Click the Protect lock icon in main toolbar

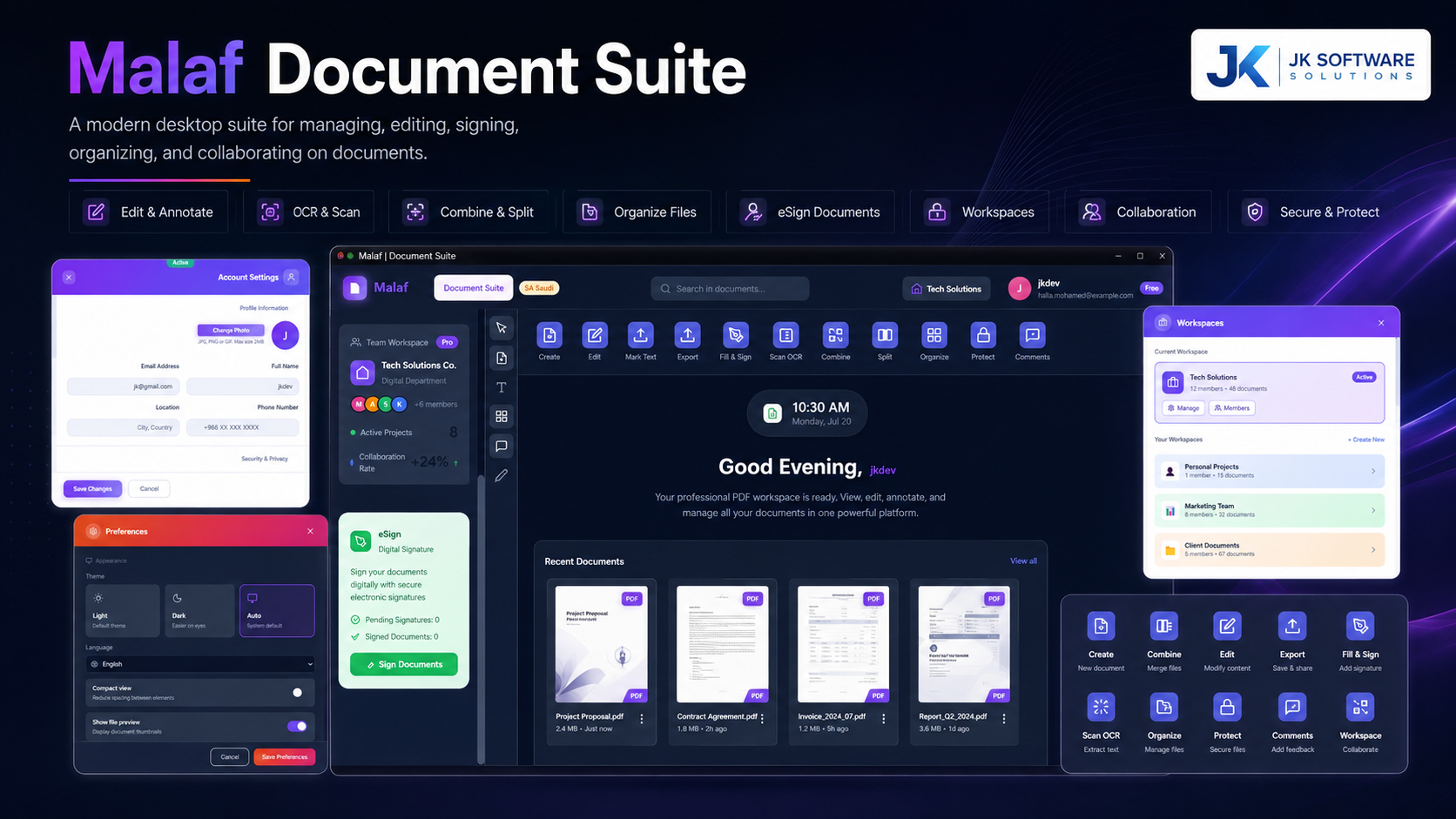click(983, 335)
